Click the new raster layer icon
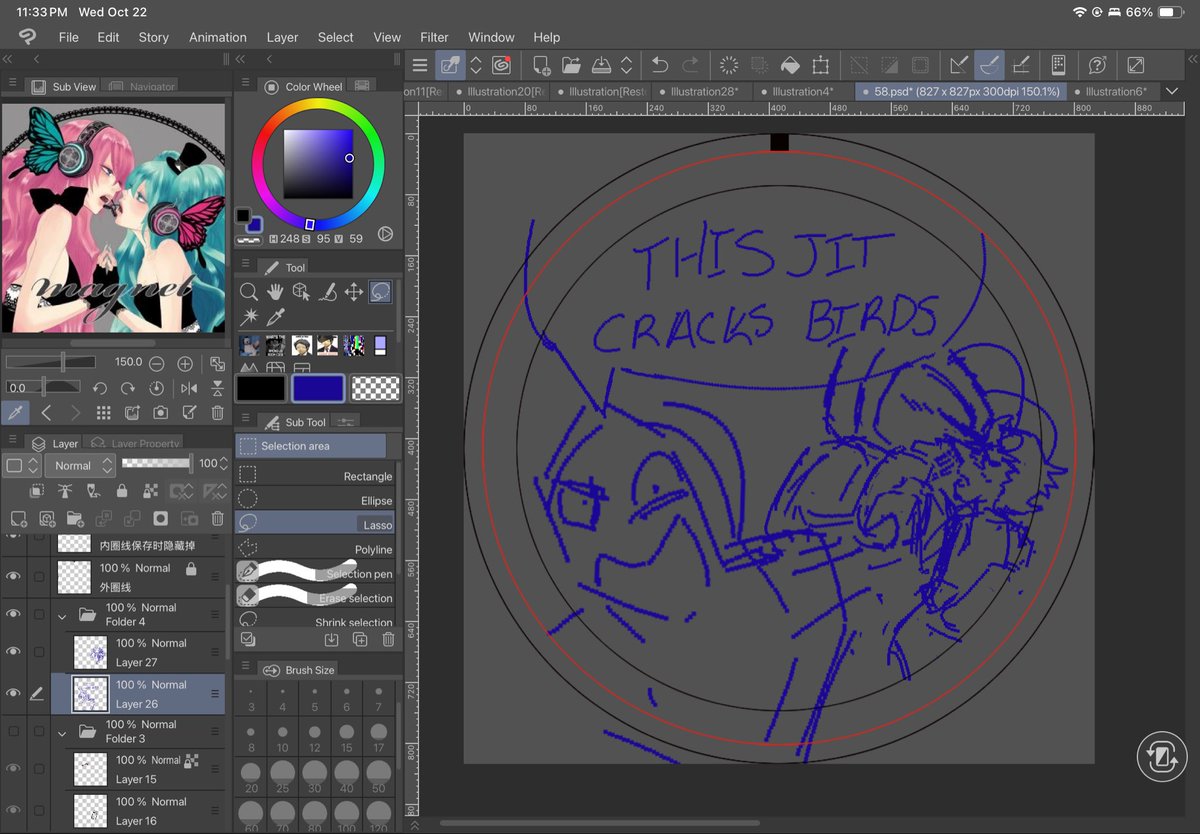Image resolution: width=1200 pixels, height=834 pixels. (x=19, y=518)
